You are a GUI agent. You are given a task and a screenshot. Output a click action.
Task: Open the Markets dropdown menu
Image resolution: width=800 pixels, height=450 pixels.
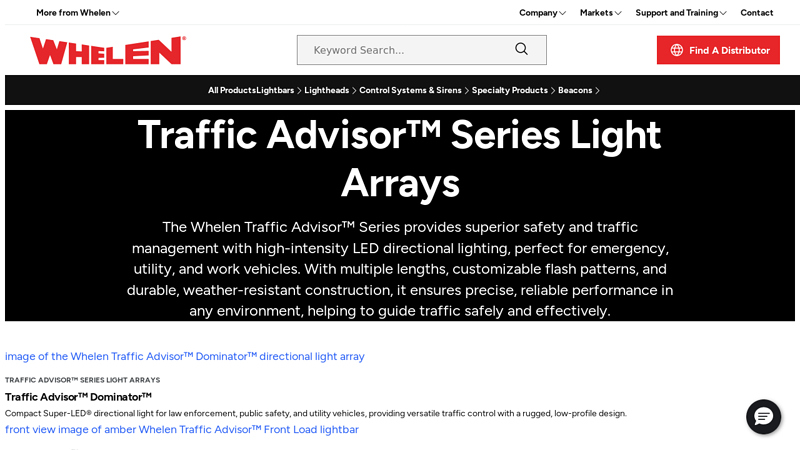[601, 13]
